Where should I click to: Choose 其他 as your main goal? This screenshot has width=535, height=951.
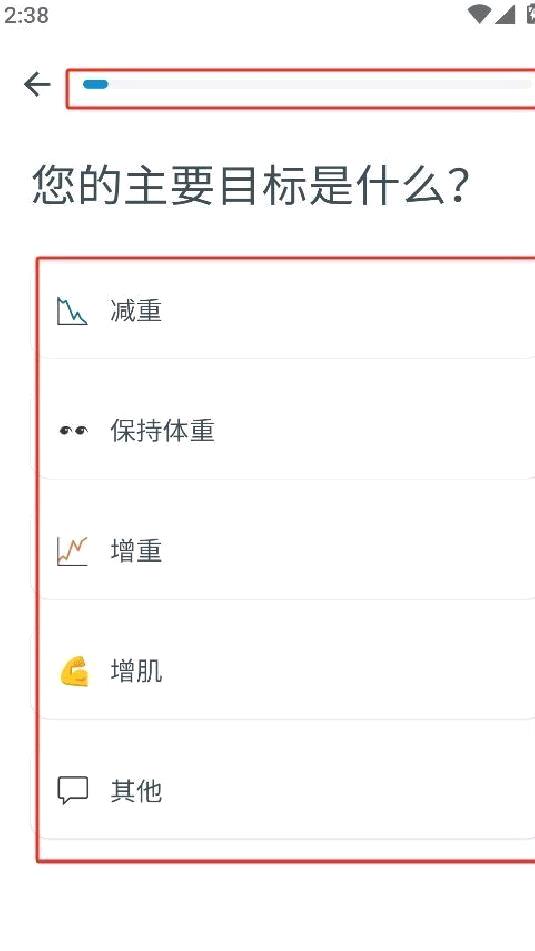pyautogui.click(x=284, y=791)
